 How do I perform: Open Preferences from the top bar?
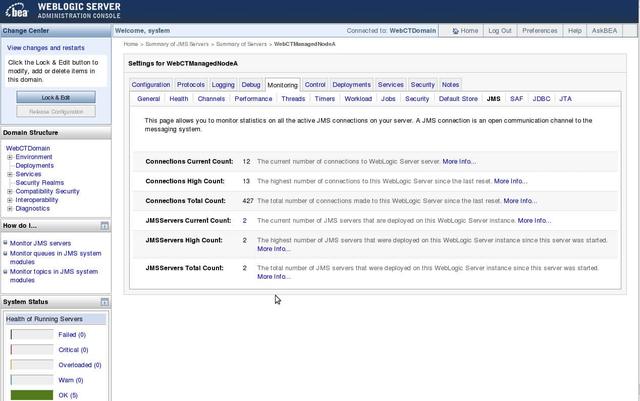pyautogui.click(x=539, y=31)
